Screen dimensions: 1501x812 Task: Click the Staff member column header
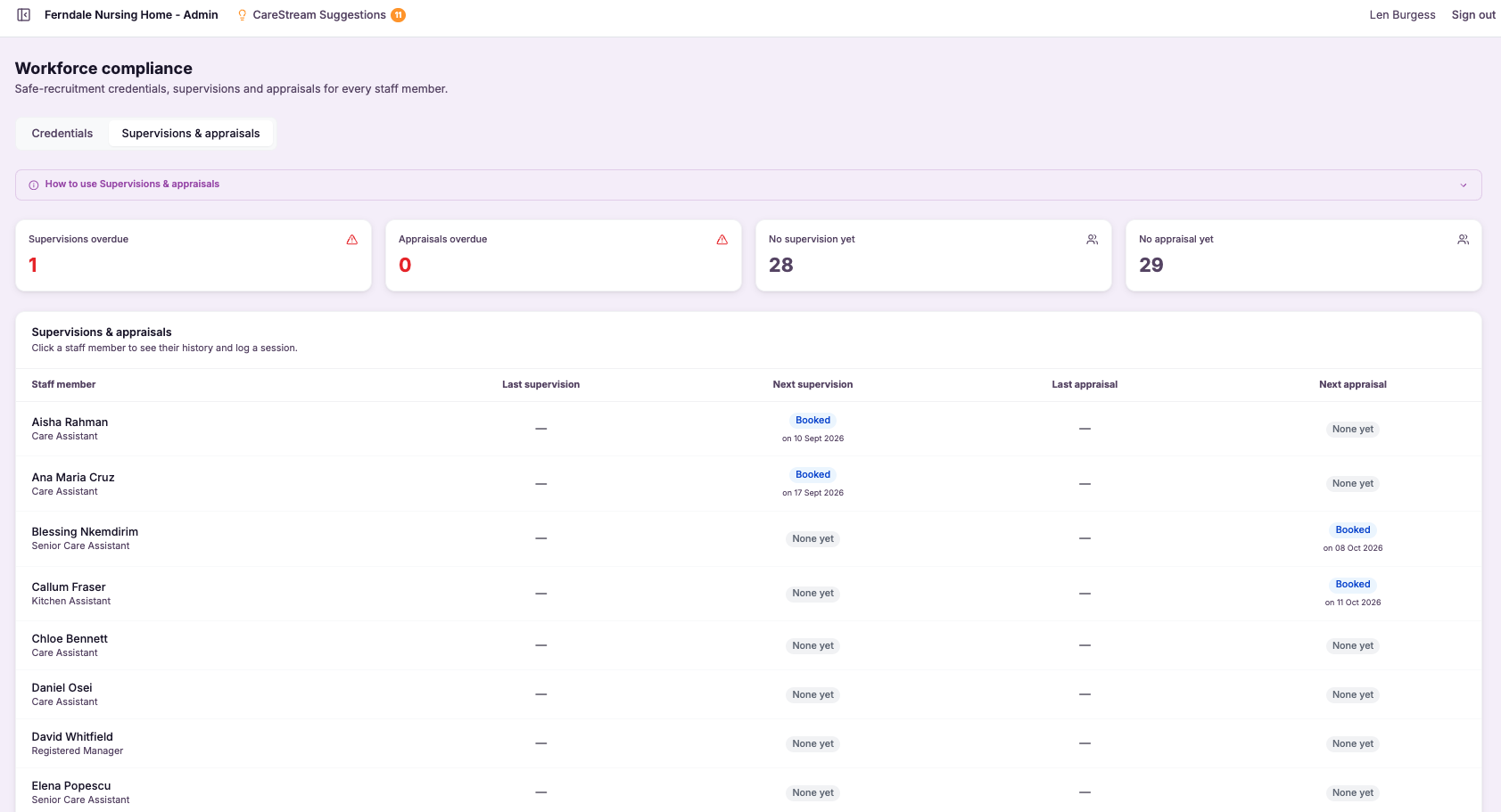tap(63, 385)
